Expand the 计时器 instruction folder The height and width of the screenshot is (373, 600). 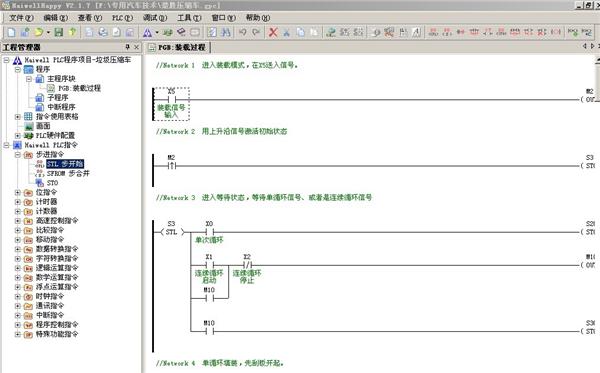point(18,202)
